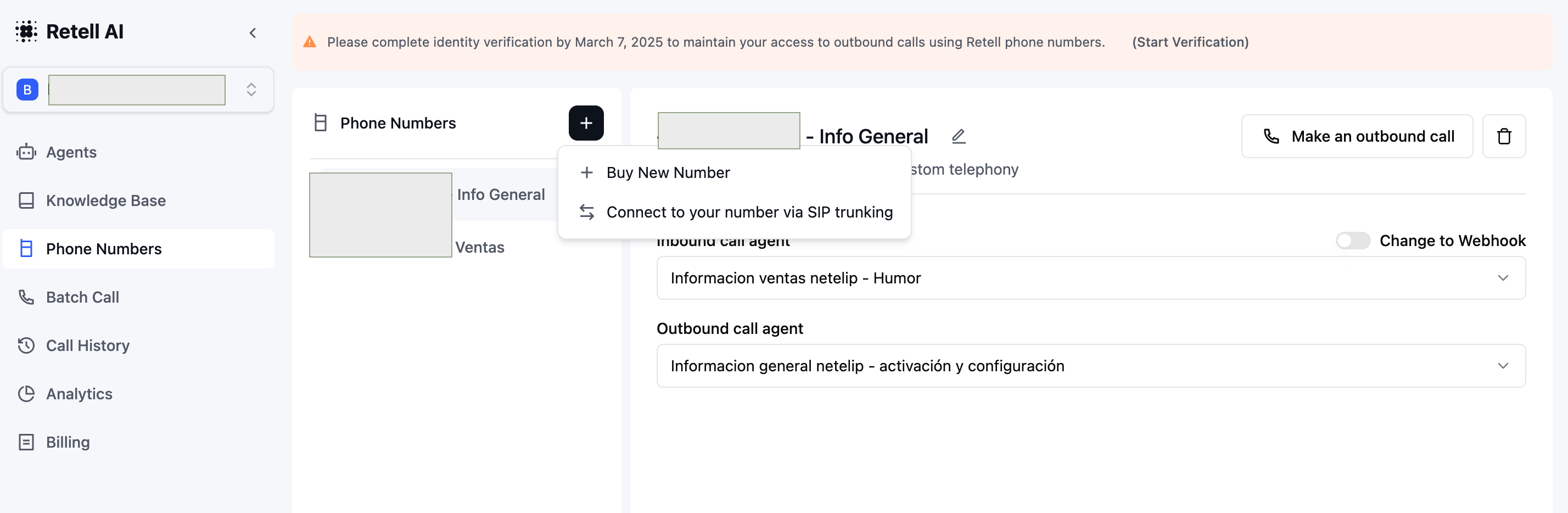Click Start Verification link
This screenshot has height=513, width=1568.
click(x=1190, y=42)
